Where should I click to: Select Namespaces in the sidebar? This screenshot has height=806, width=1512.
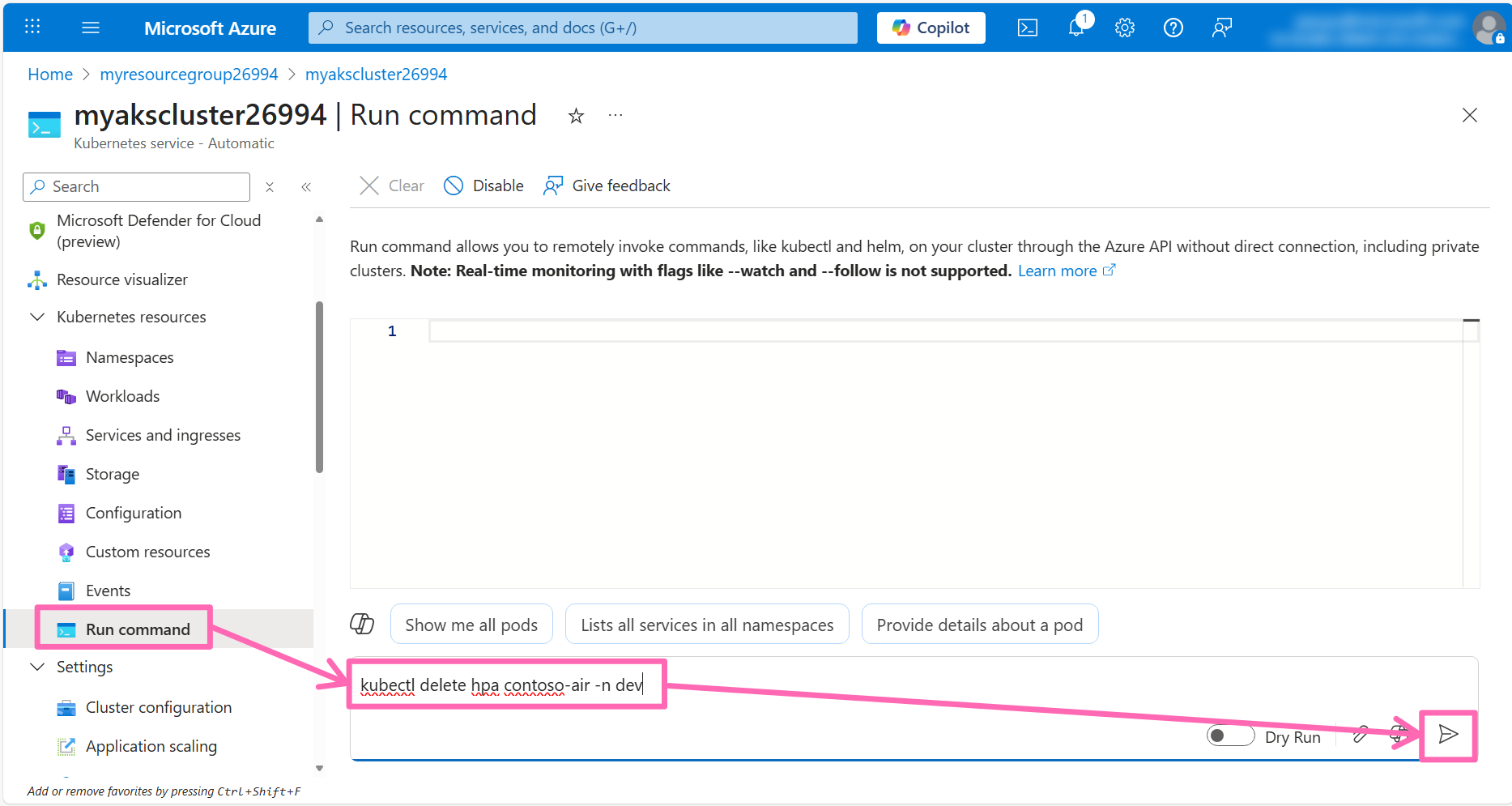[130, 357]
